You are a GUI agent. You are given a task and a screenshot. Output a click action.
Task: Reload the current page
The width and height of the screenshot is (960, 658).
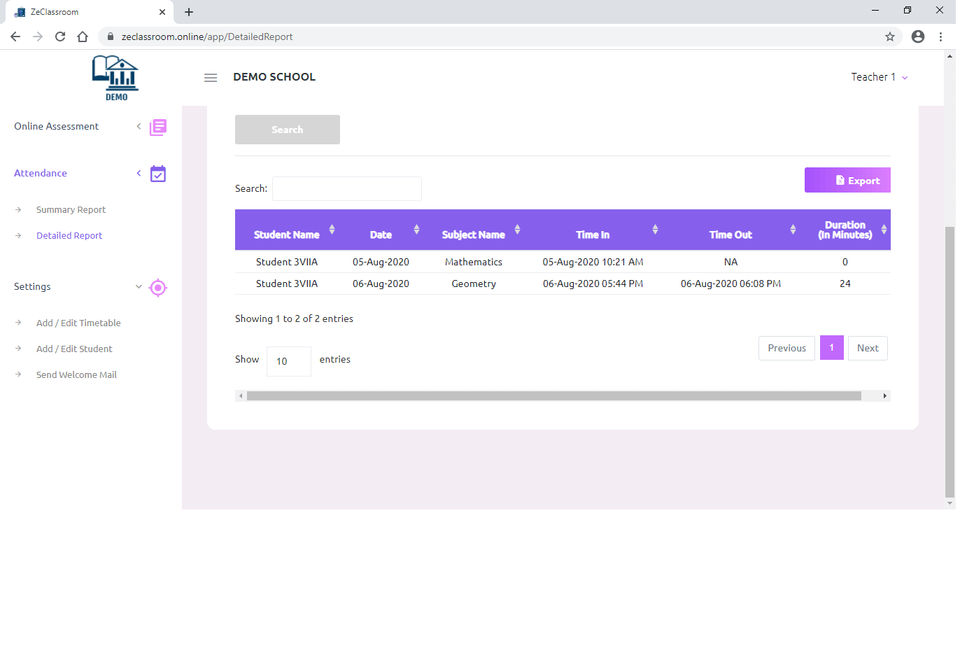tap(60, 37)
